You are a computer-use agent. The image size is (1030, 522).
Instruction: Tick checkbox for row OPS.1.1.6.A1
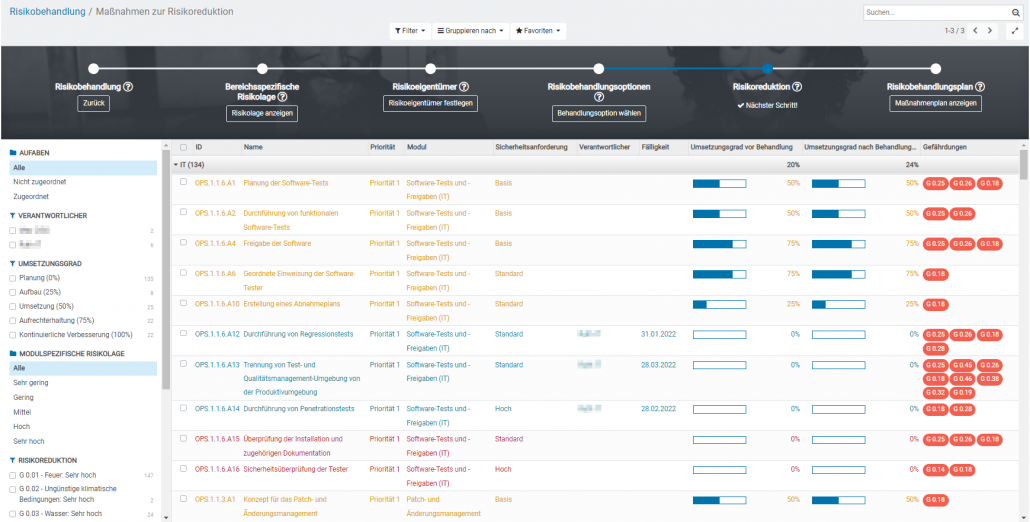coord(183,183)
